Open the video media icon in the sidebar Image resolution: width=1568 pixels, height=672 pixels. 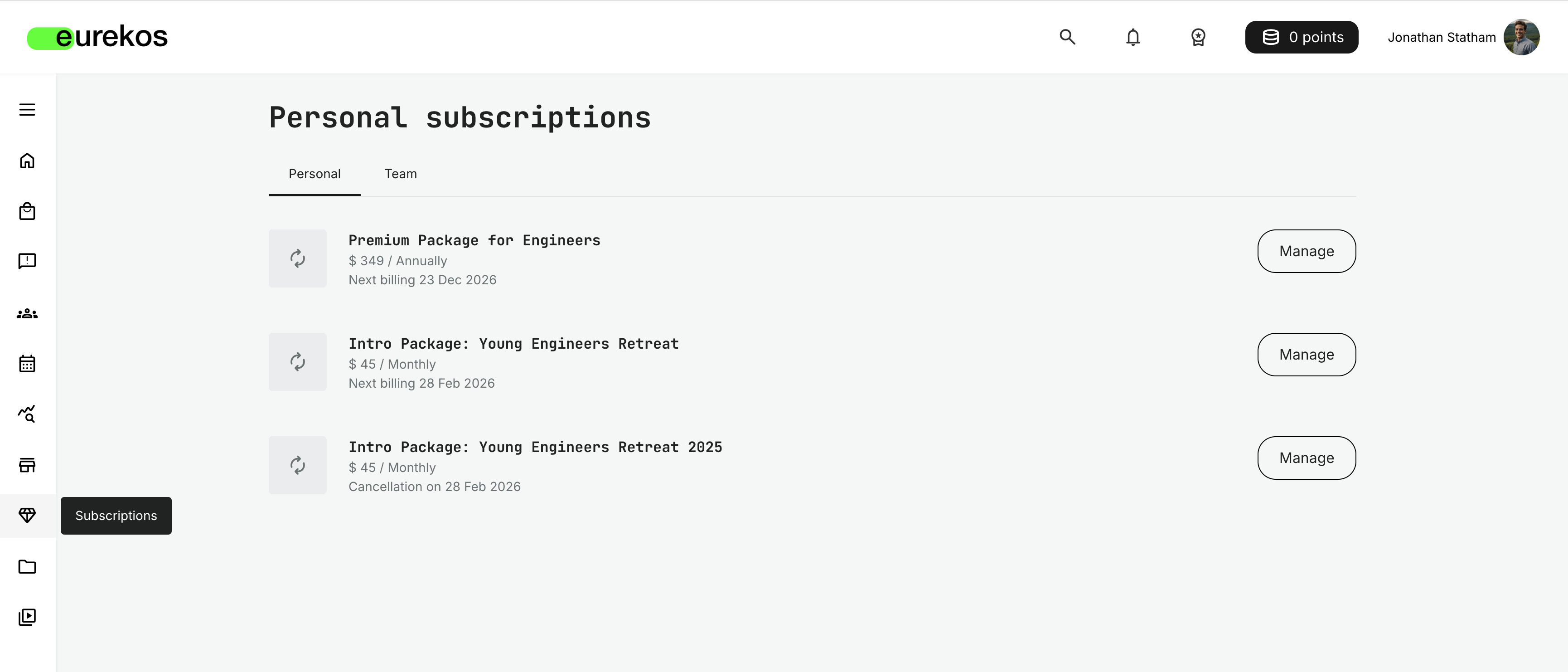click(27, 617)
